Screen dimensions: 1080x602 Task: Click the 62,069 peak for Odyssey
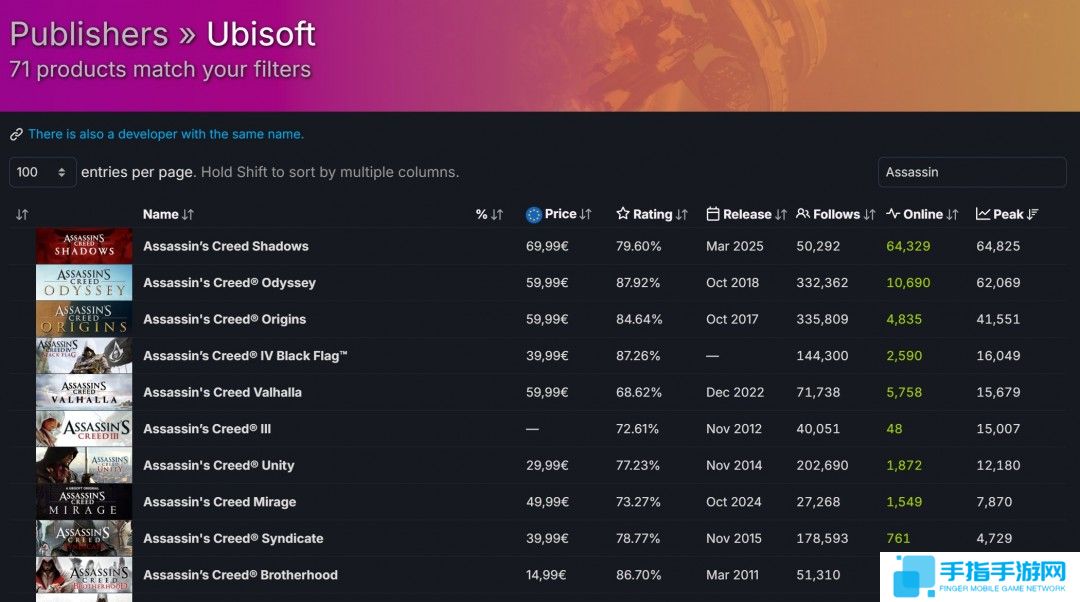(x=998, y=282)
